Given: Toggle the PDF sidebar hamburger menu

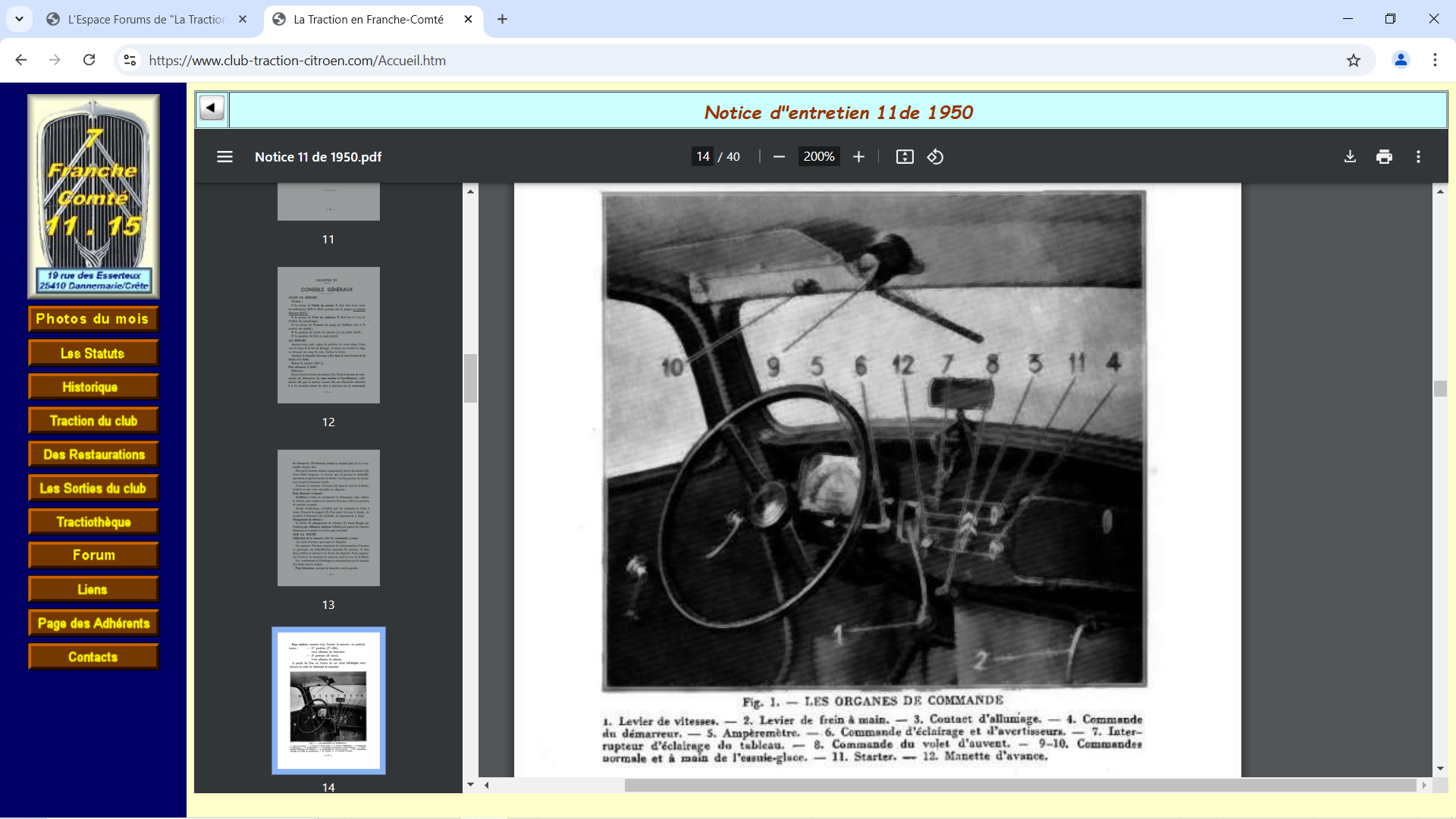Looking at the screenshot, I should [224, 157].
